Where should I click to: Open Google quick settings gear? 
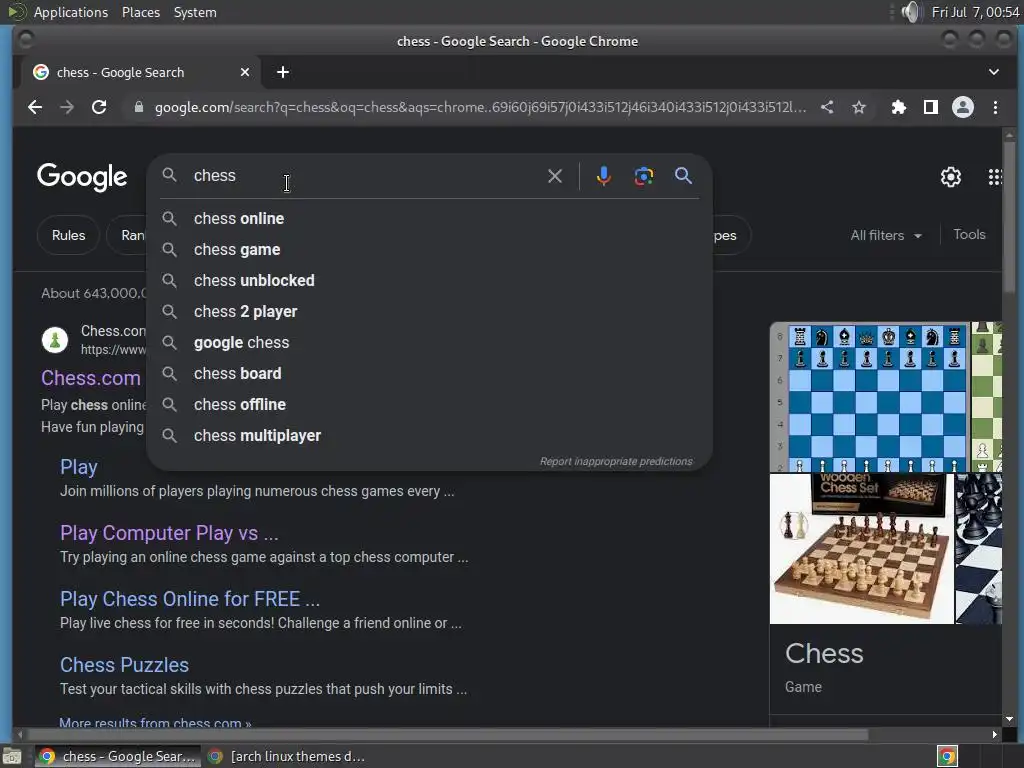pyautogui.click(x=951, y=176)
